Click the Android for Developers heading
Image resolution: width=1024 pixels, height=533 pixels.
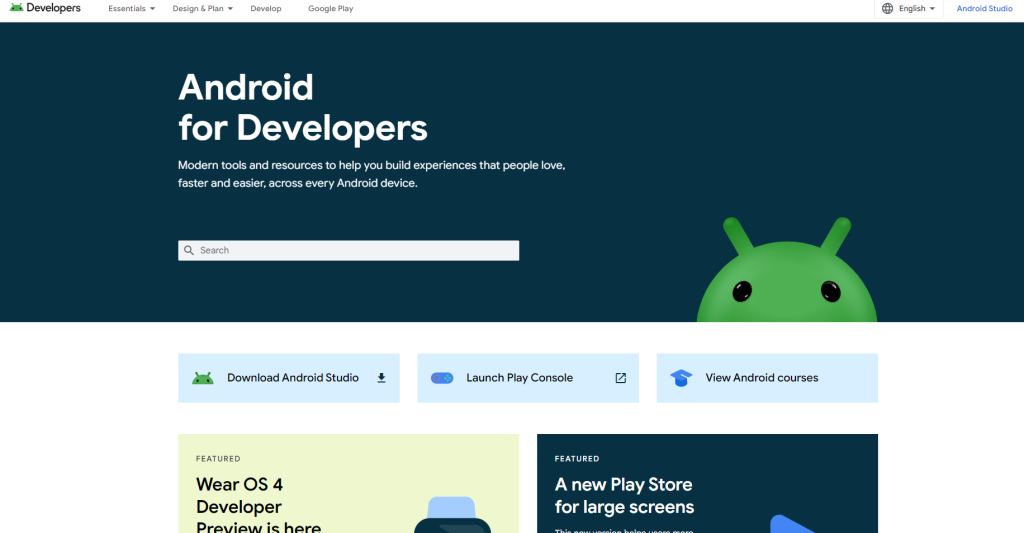pos(302,107)
